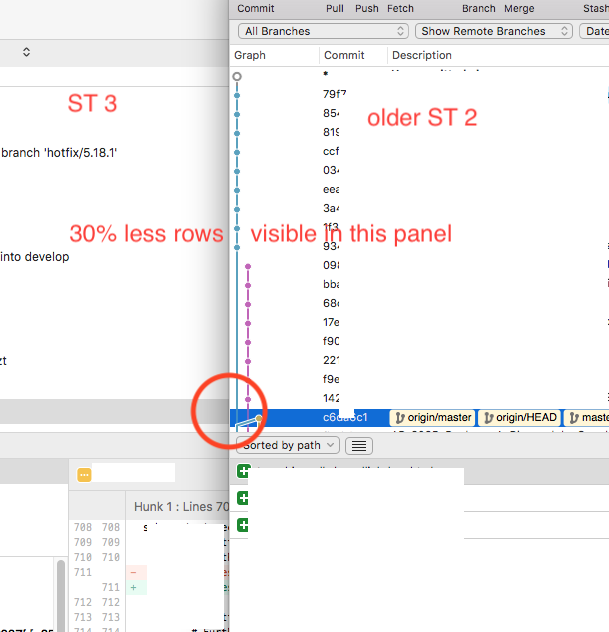Click the list view mode button
The height and width of the screenshot is (632, 609).
(359, 446)
